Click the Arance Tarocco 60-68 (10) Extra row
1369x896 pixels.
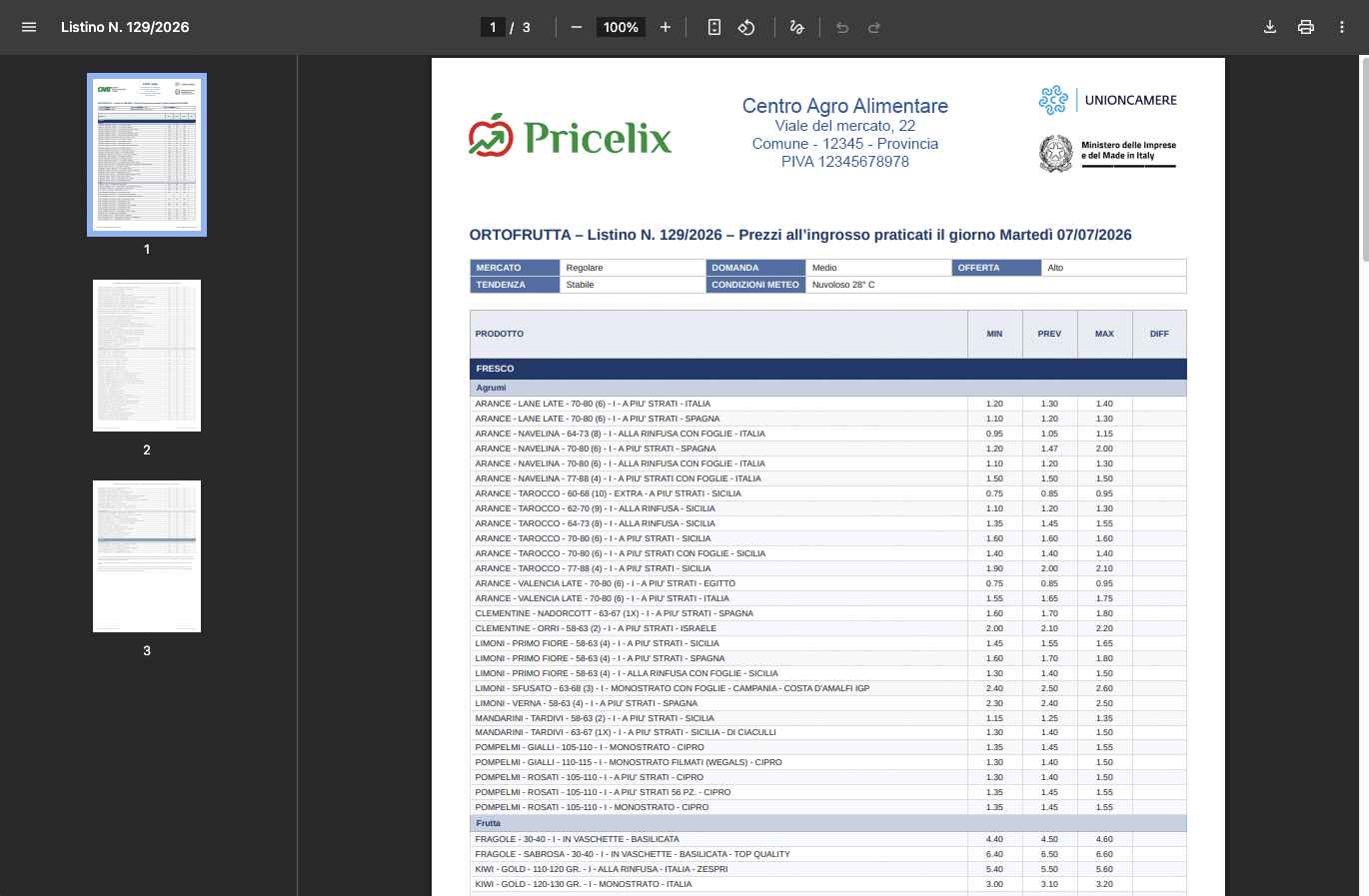pos(828,493)
